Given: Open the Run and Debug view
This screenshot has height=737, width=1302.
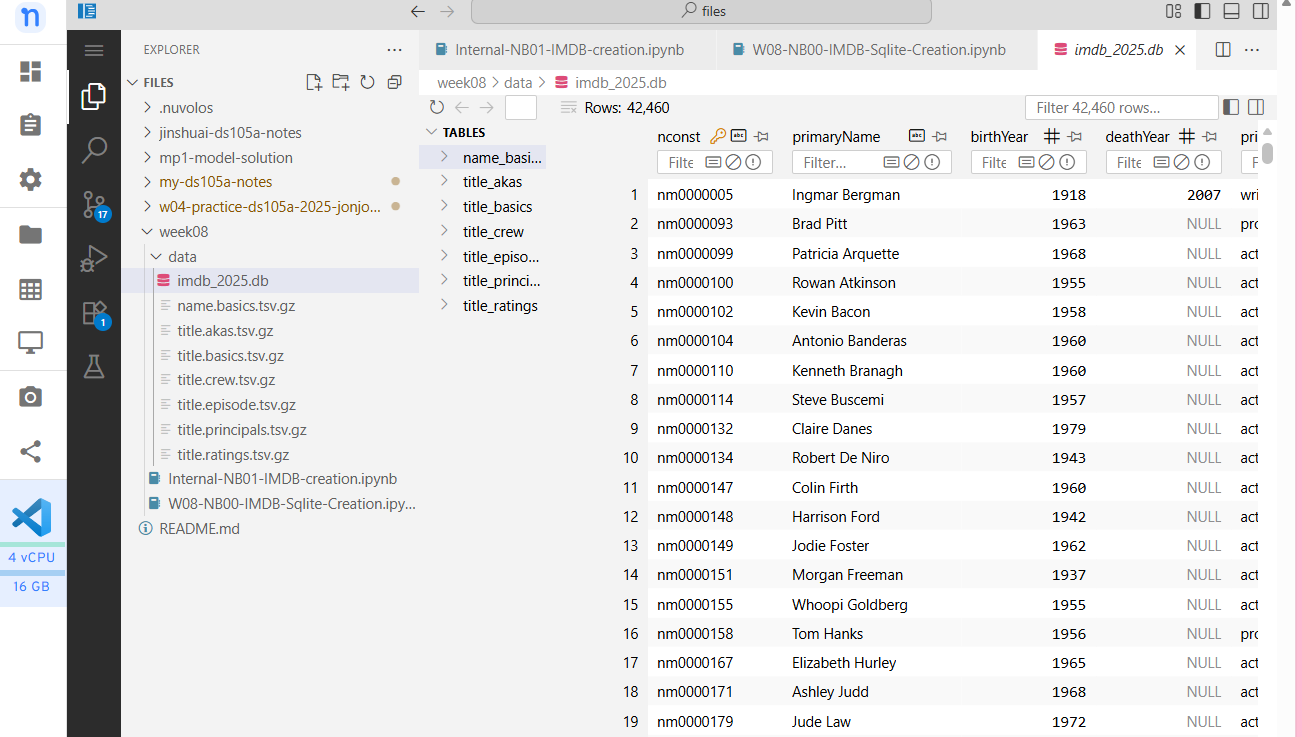Looking at the screenshot, I should click(x=94, y=259).
